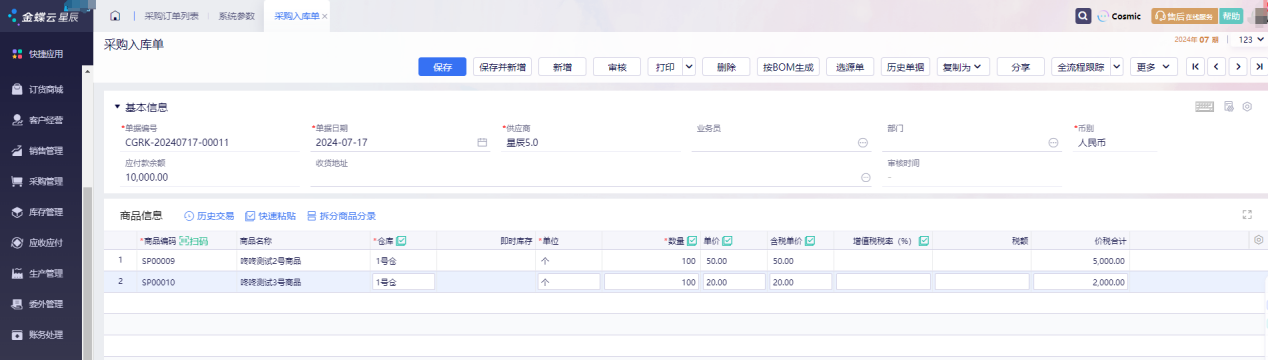Toggle the 增值税税率 column checkbox
The width and height of the screenshot is (1268, 360).
coord(924,240)
